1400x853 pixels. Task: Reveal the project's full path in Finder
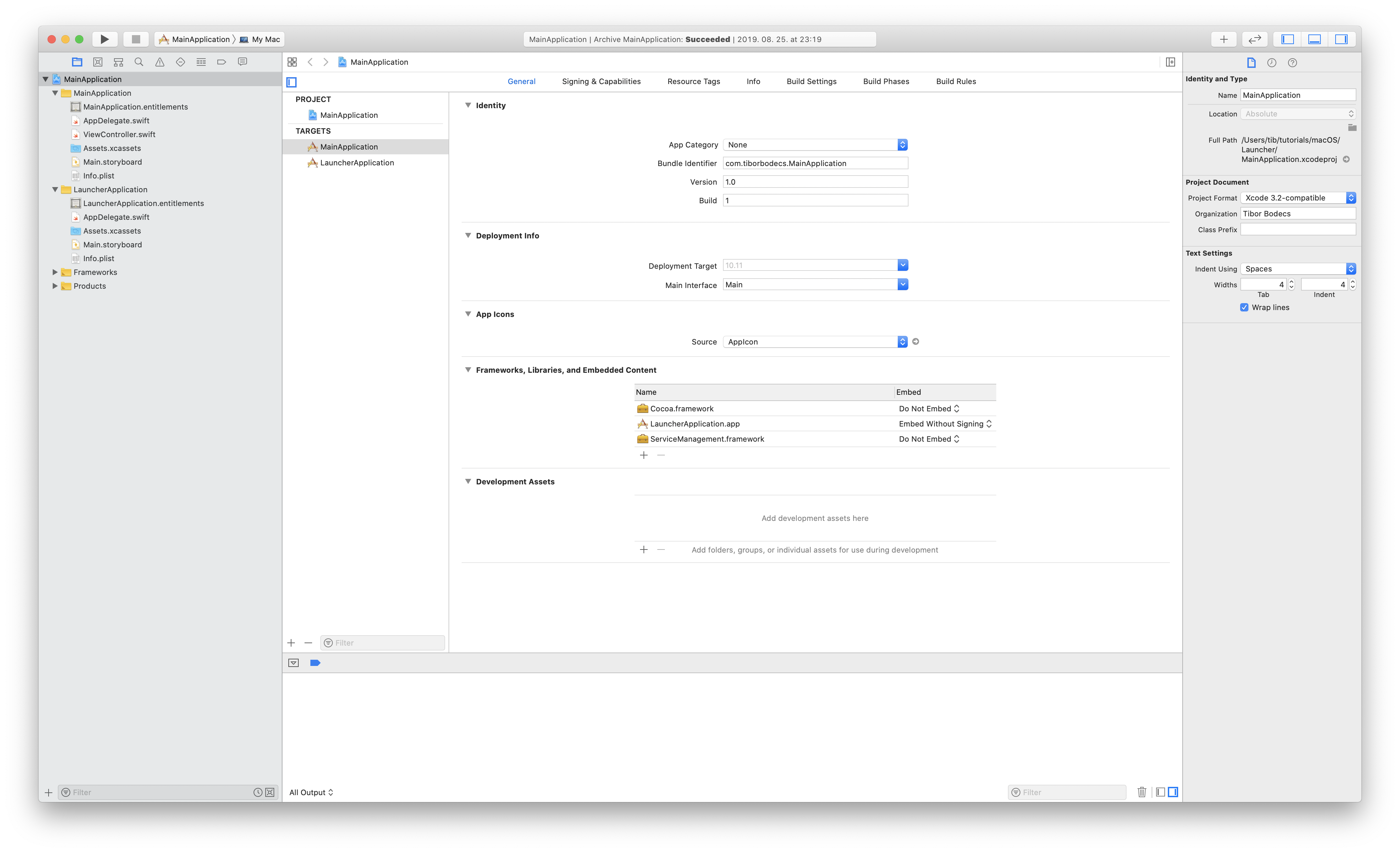point(1346,159)
